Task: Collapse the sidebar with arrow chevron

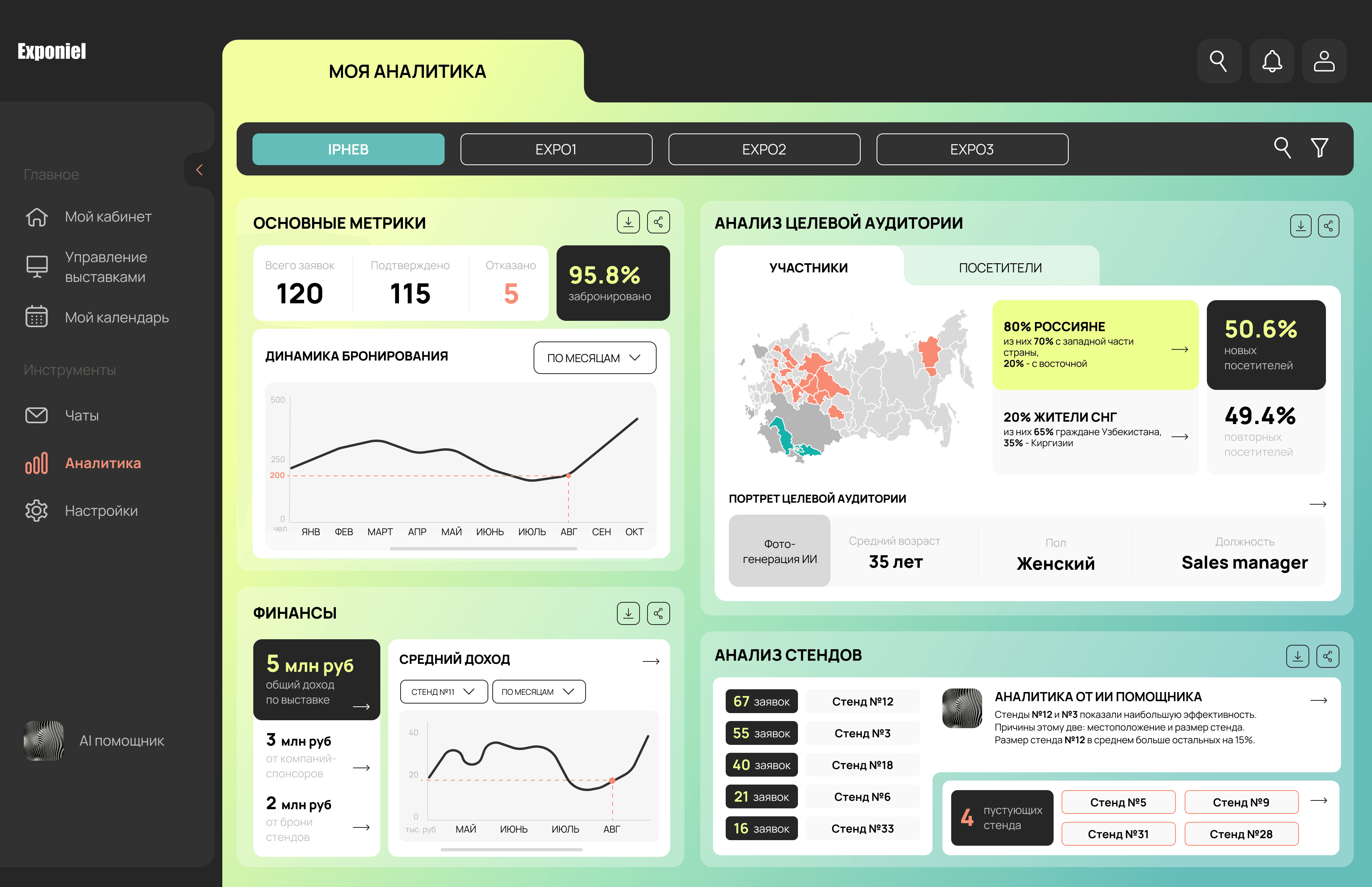Action: pos(199,170)
